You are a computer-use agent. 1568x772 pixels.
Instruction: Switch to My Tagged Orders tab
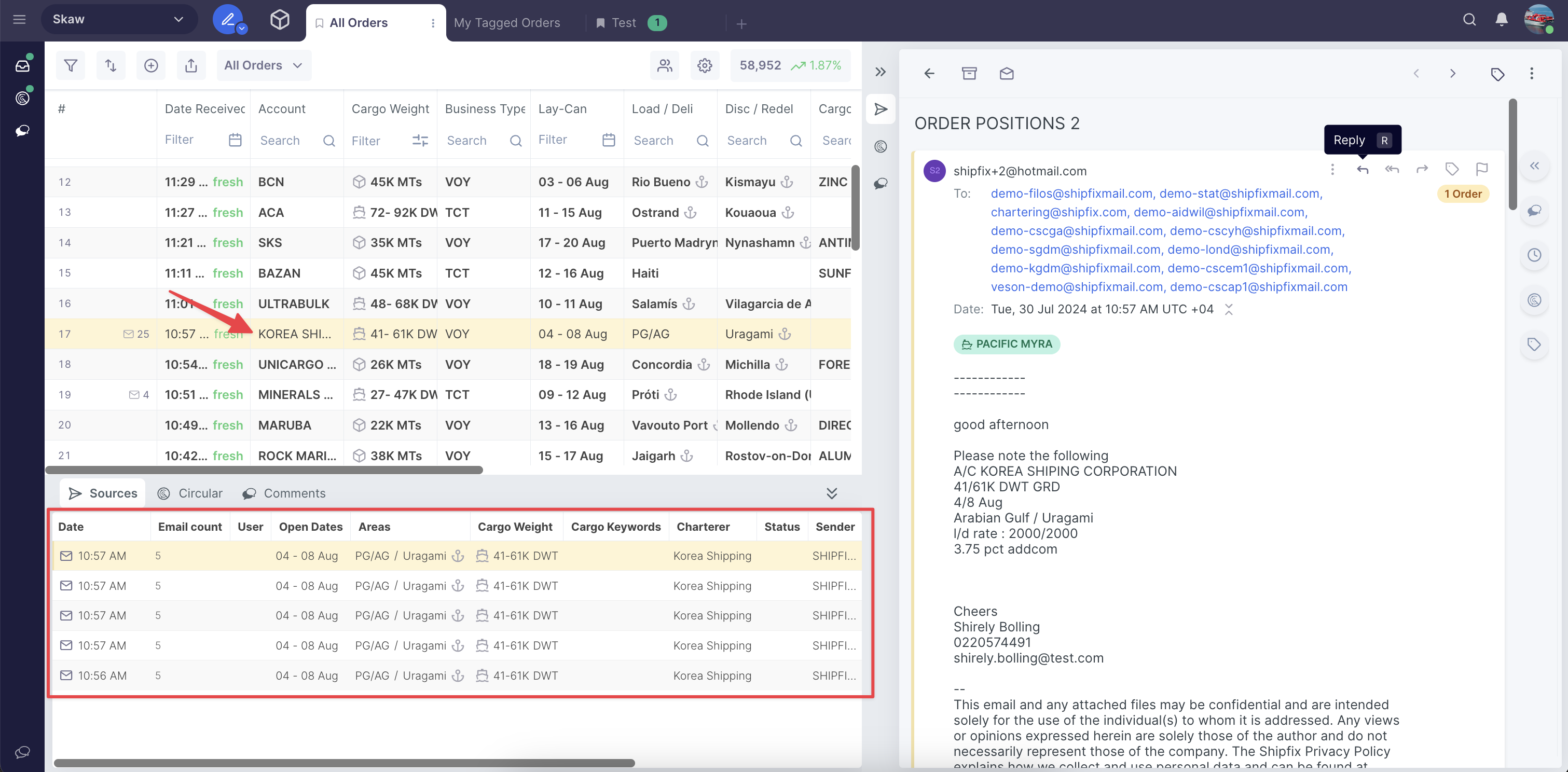(x=506, y=22)
